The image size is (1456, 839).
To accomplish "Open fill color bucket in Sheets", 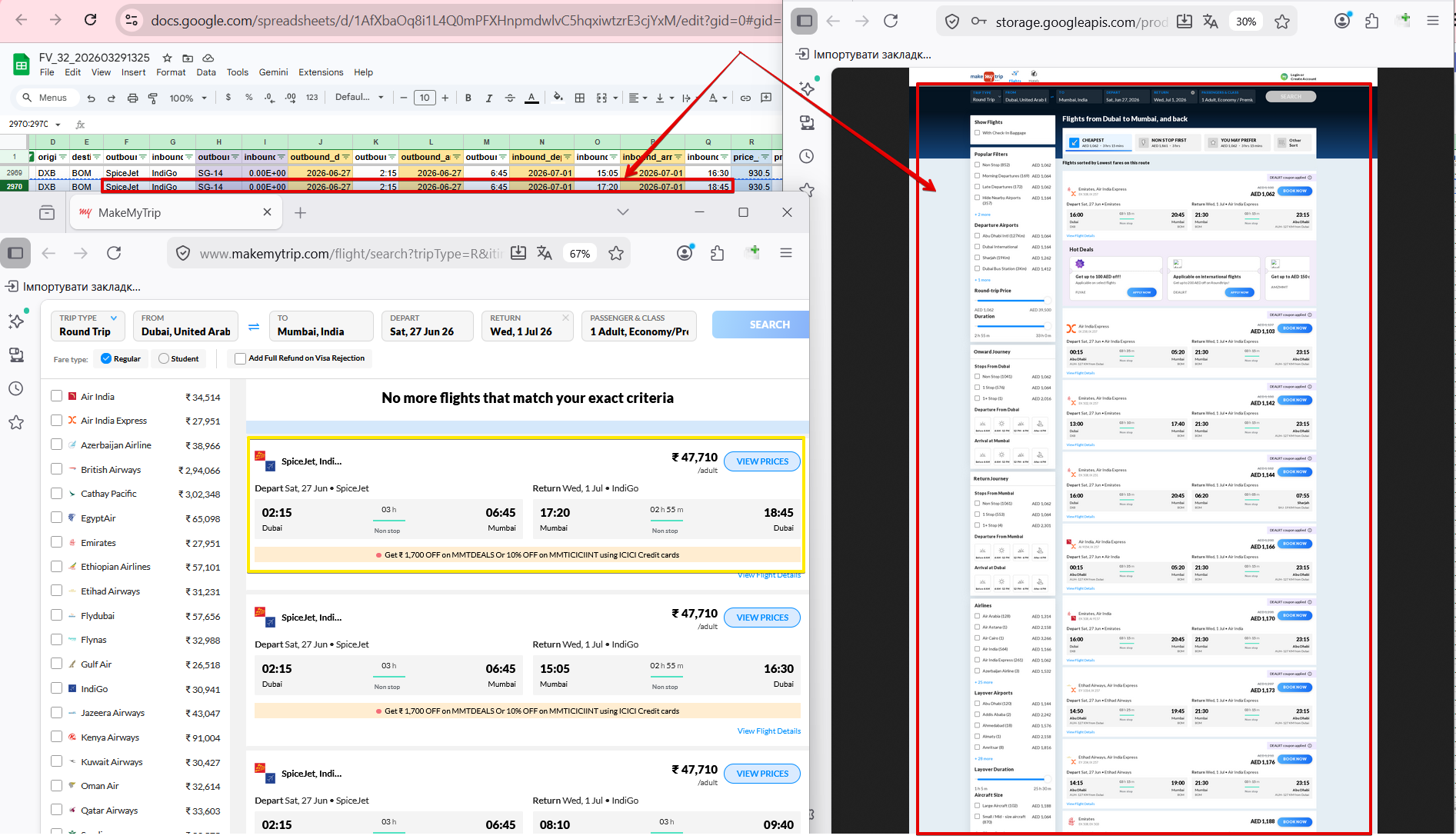I will 558,98.
